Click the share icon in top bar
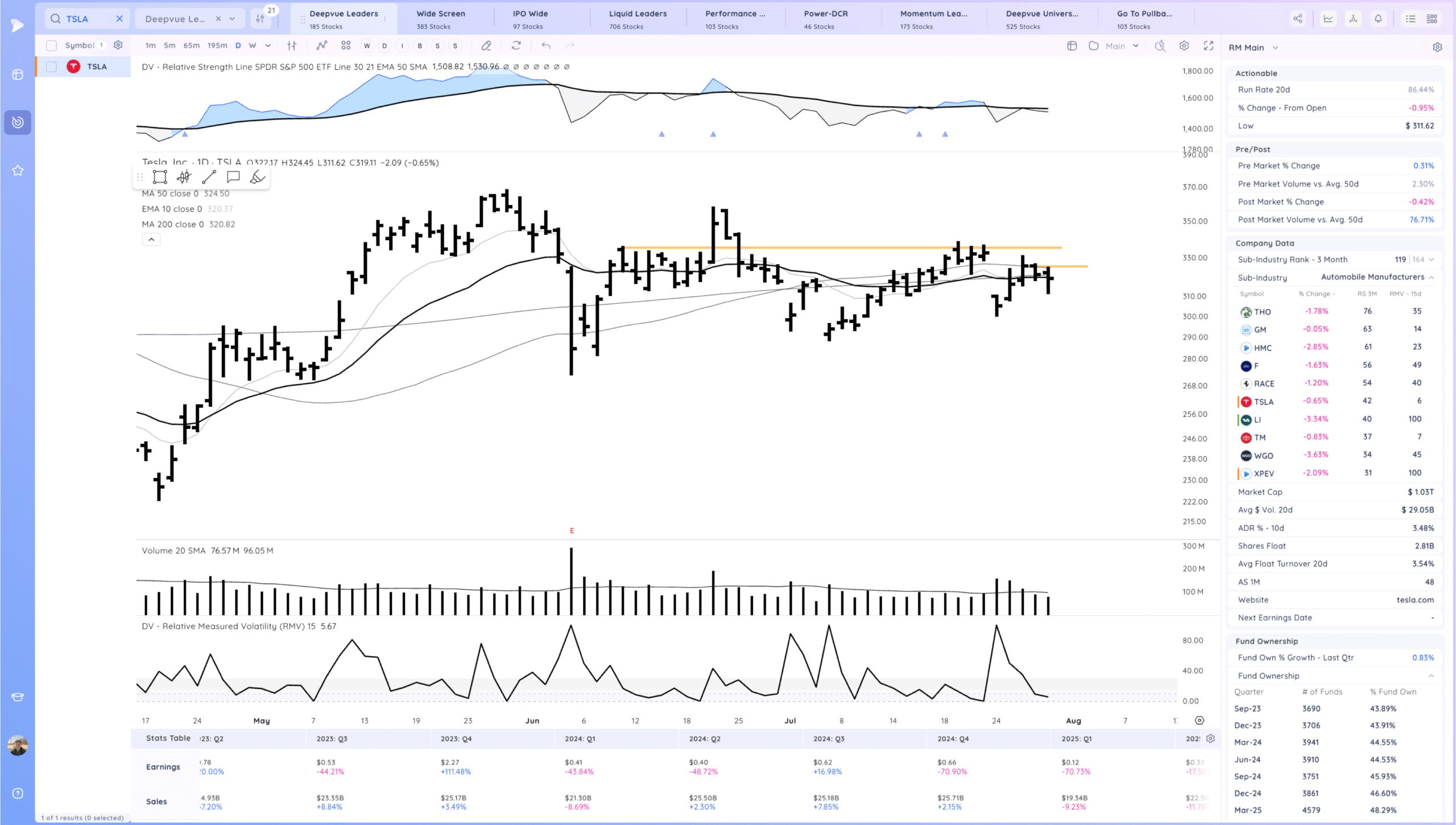The height and width of the screenshot is (825, 1456). 1298,19
